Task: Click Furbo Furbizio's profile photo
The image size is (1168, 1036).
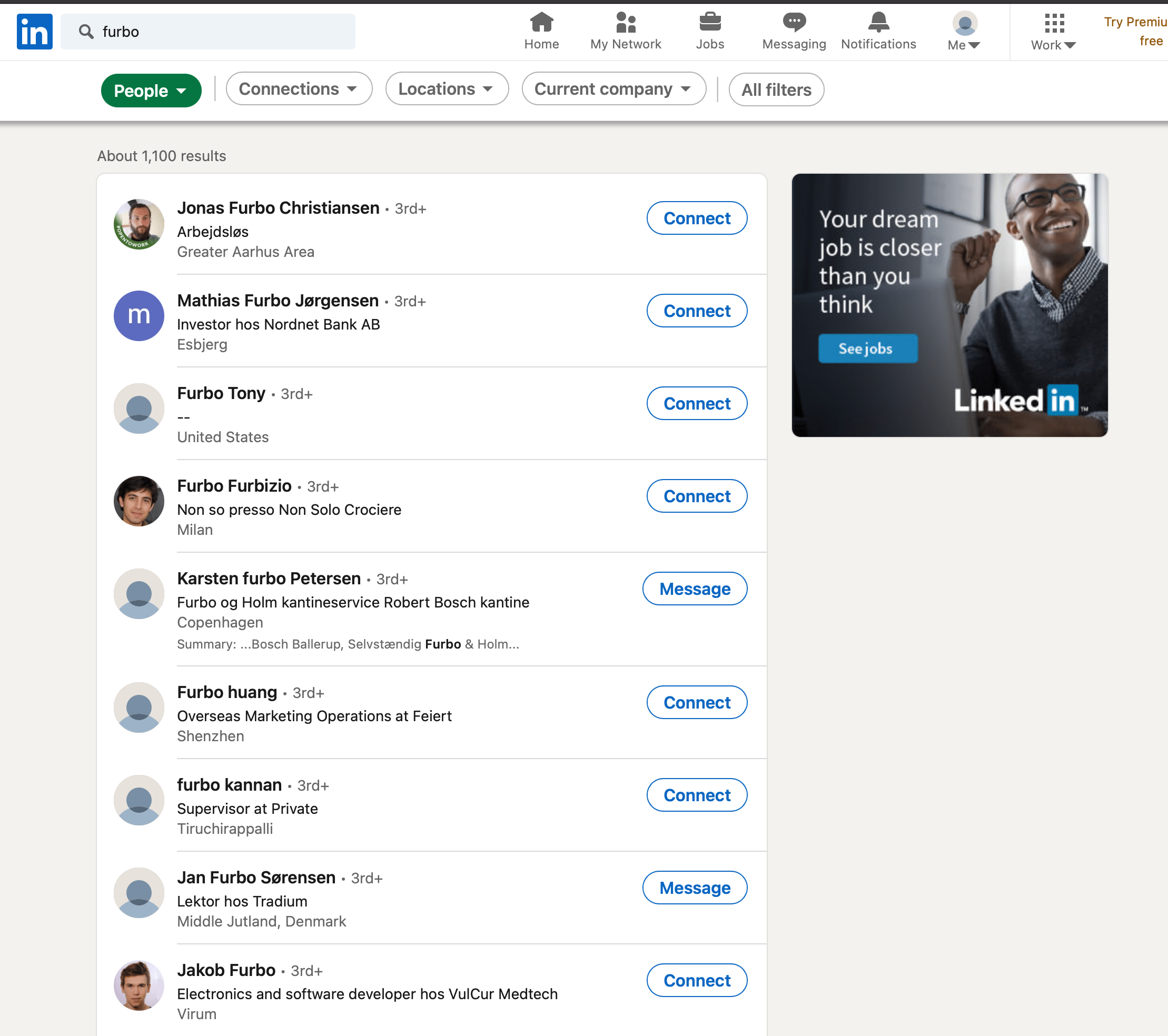Action: [139, 501]
